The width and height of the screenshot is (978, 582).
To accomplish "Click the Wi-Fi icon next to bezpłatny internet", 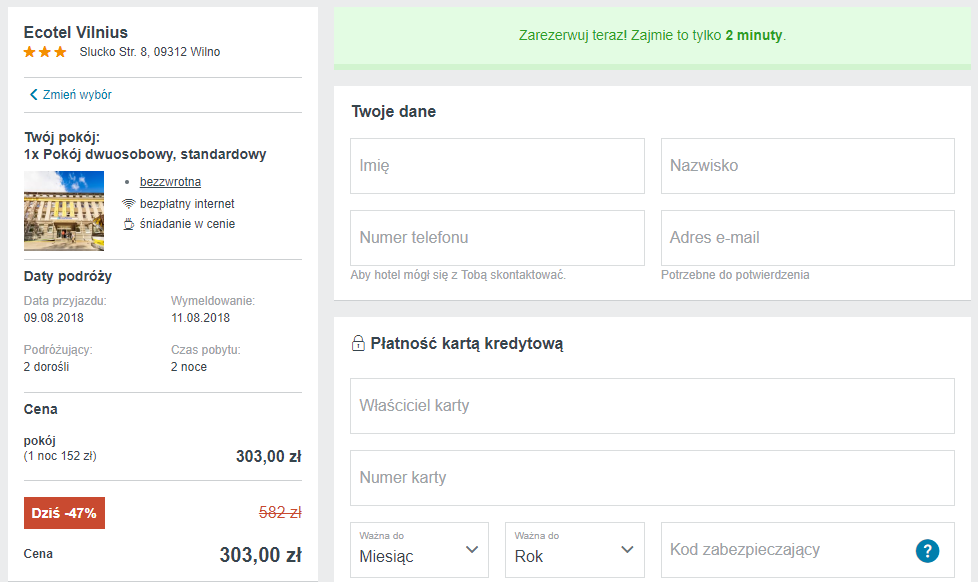I will tap(129, 203).
